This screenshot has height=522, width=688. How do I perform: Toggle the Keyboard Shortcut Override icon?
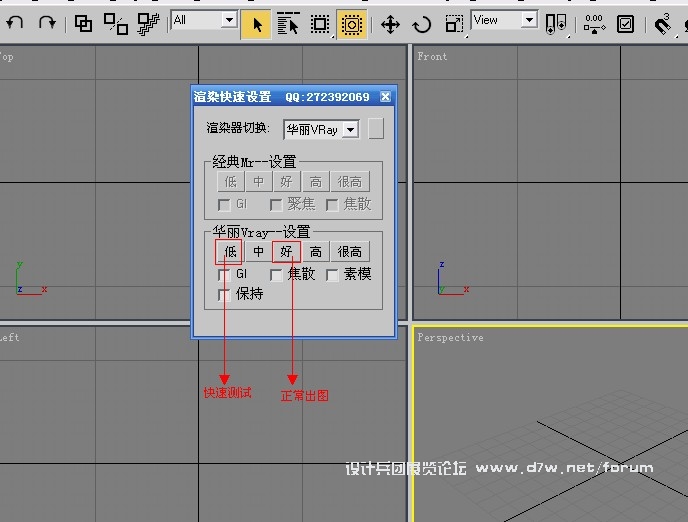625,24
